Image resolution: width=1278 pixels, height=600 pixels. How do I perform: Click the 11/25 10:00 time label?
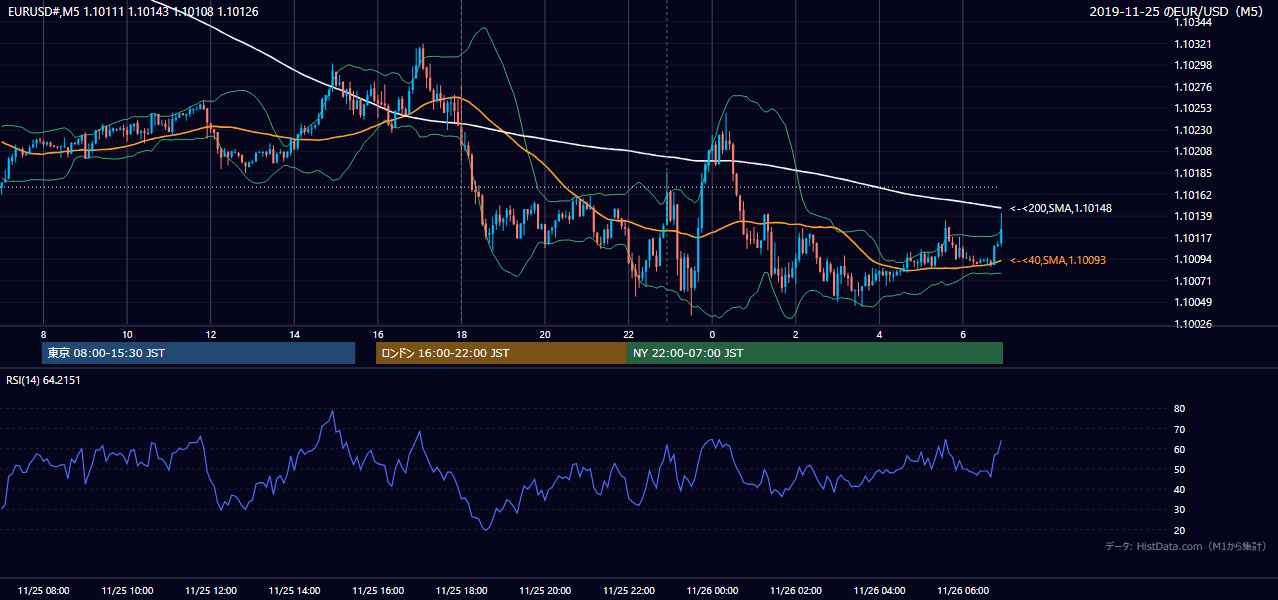tap(127, 591)
